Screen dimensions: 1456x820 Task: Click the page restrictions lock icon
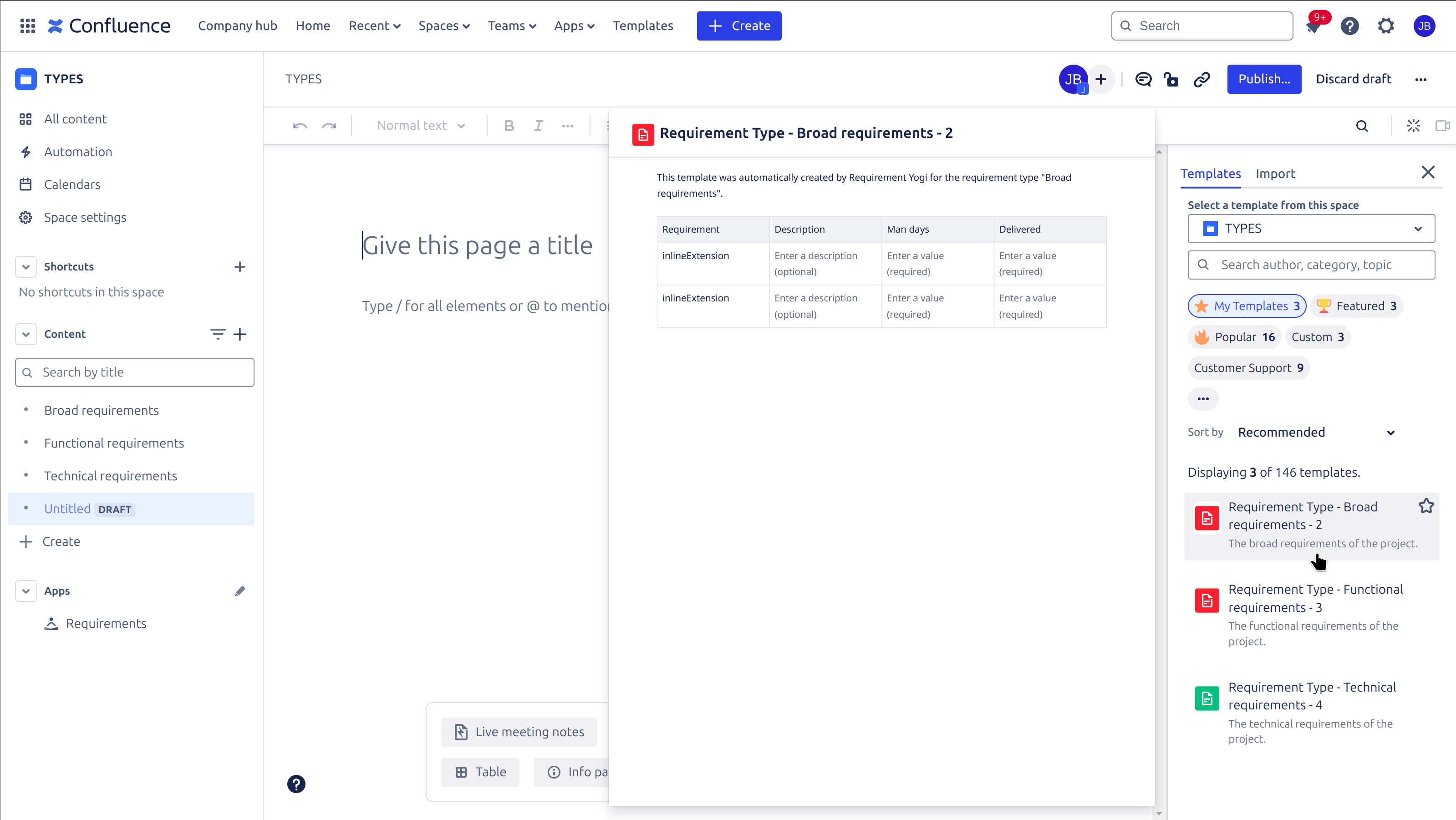coord(1171,79)
